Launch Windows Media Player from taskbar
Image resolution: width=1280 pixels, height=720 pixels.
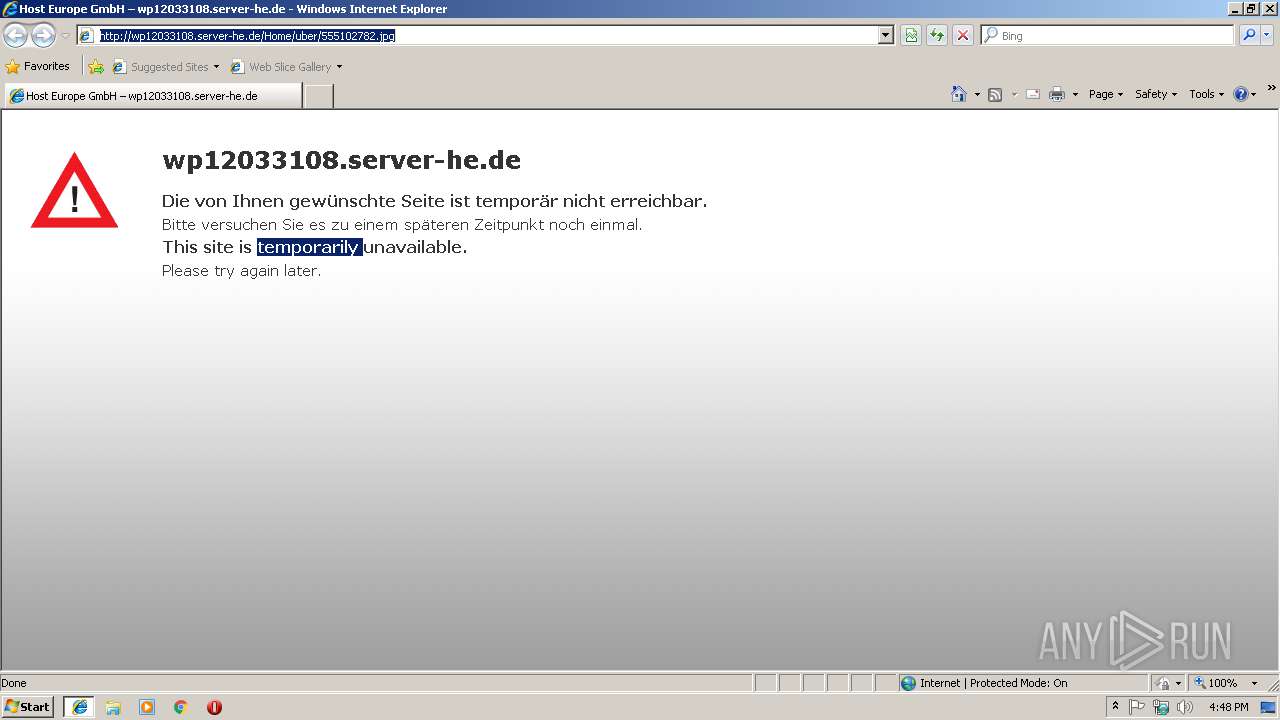click(x=147, y=707)
